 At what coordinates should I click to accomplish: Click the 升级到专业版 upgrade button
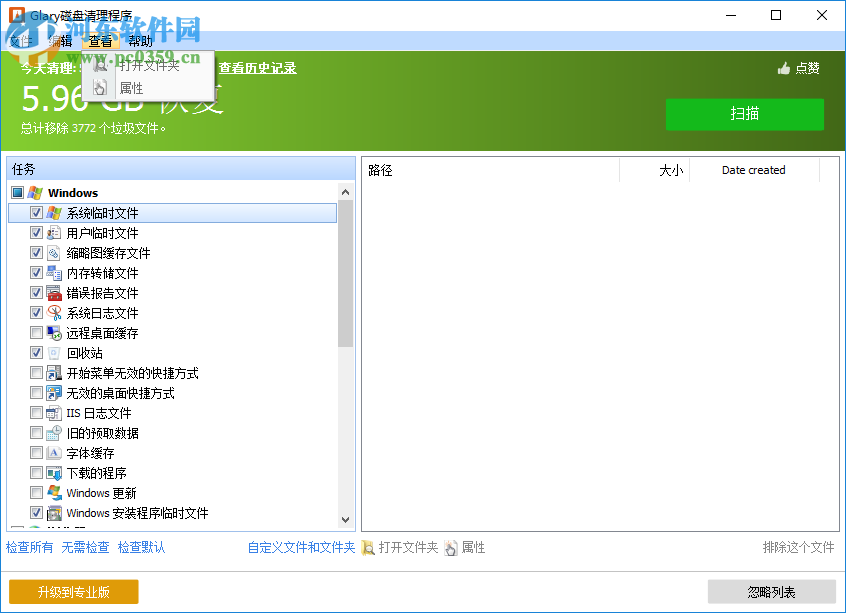coord(72,591)
